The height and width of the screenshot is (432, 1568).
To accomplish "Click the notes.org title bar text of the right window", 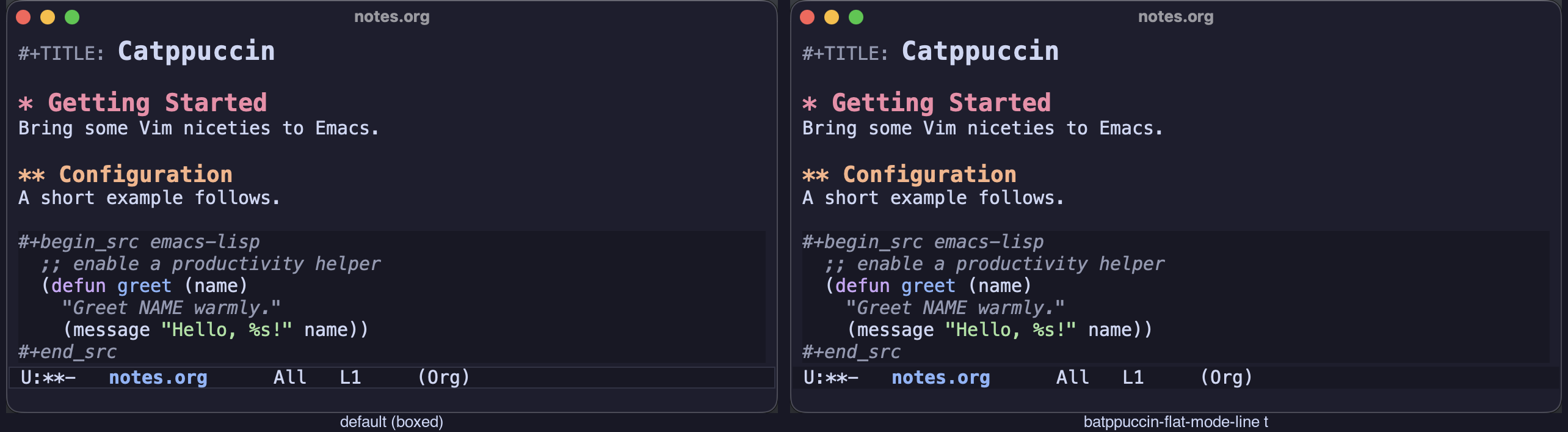I will click(1176, 17).
